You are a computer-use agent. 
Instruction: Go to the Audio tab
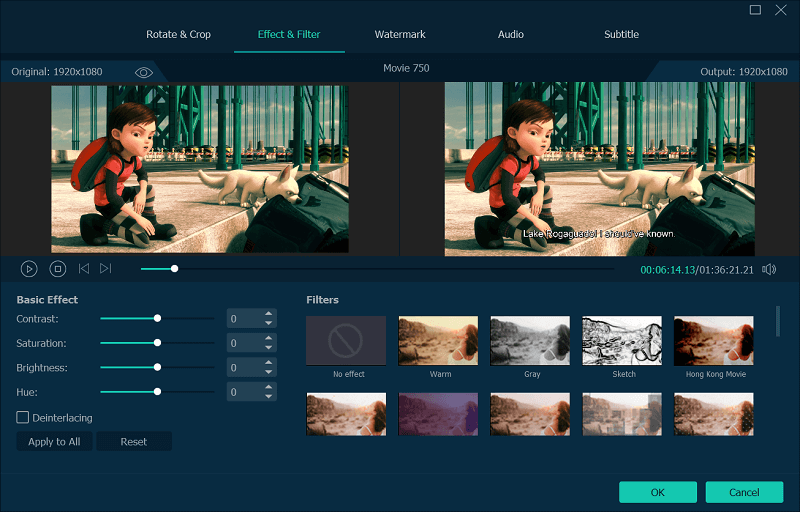(511, 34)
